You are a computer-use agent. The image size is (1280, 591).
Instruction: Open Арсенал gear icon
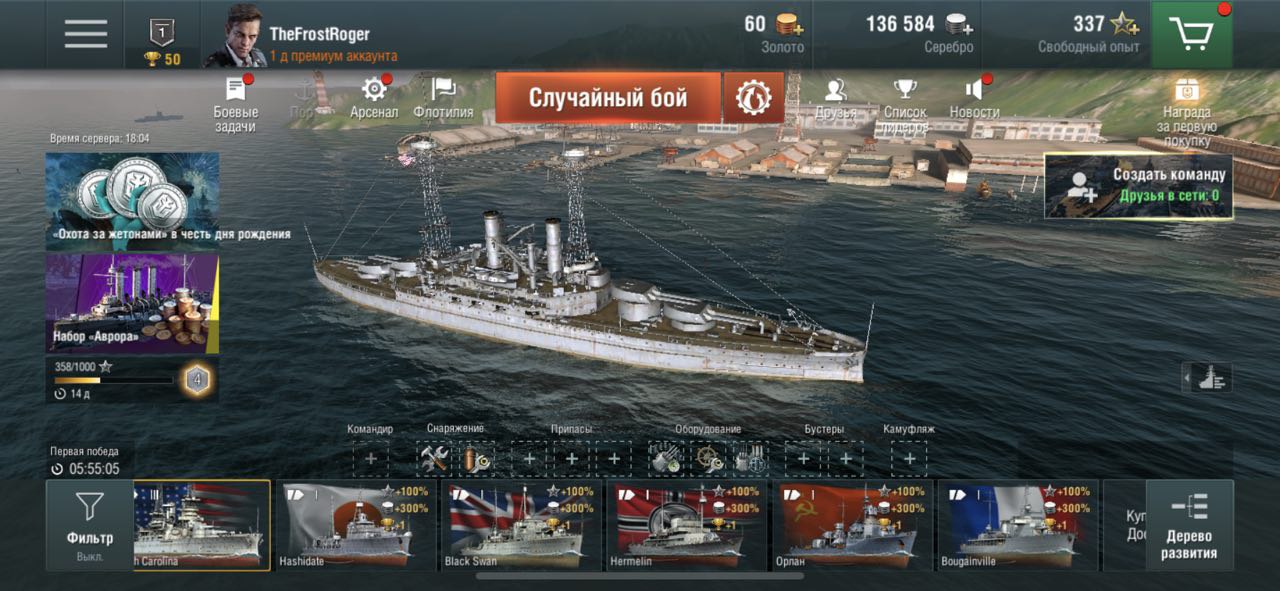374,97
